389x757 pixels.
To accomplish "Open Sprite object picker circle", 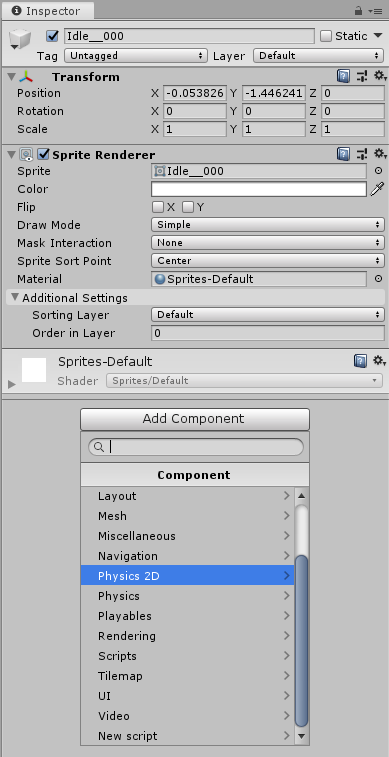I will [x=379, y=171].
